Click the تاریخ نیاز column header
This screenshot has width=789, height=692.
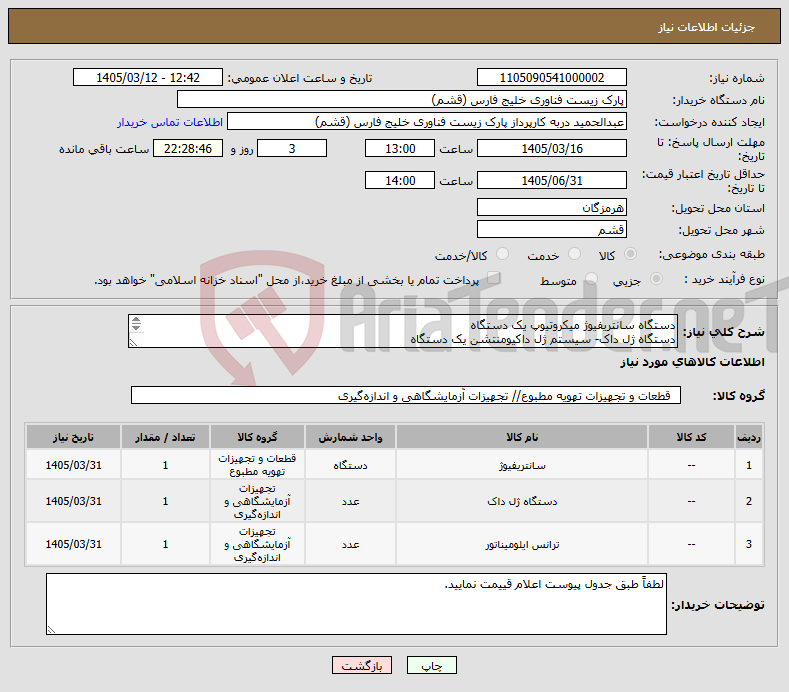73,437
